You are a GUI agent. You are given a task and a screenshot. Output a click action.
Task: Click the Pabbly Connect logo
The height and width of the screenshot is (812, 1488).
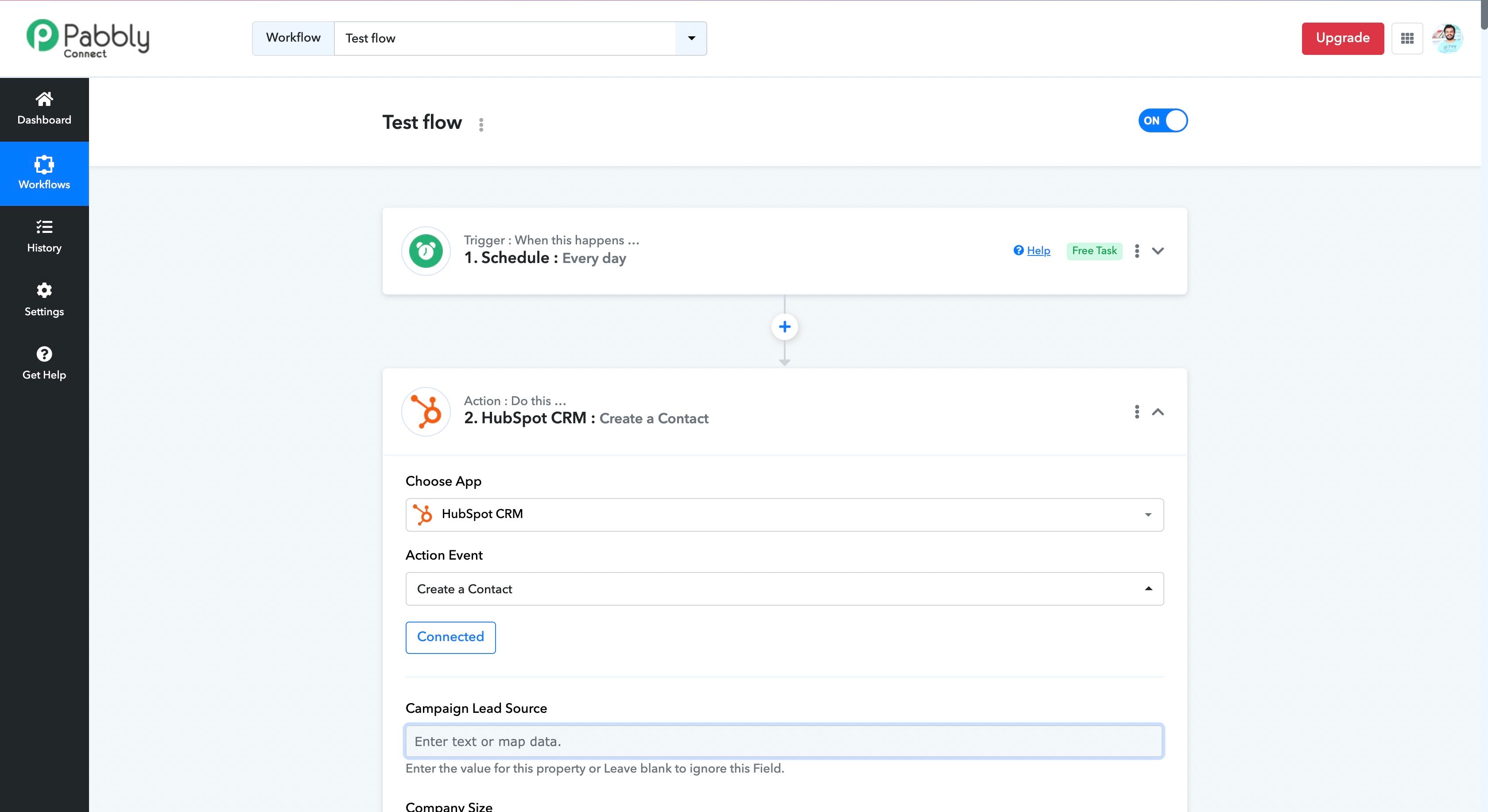[88, 38]
